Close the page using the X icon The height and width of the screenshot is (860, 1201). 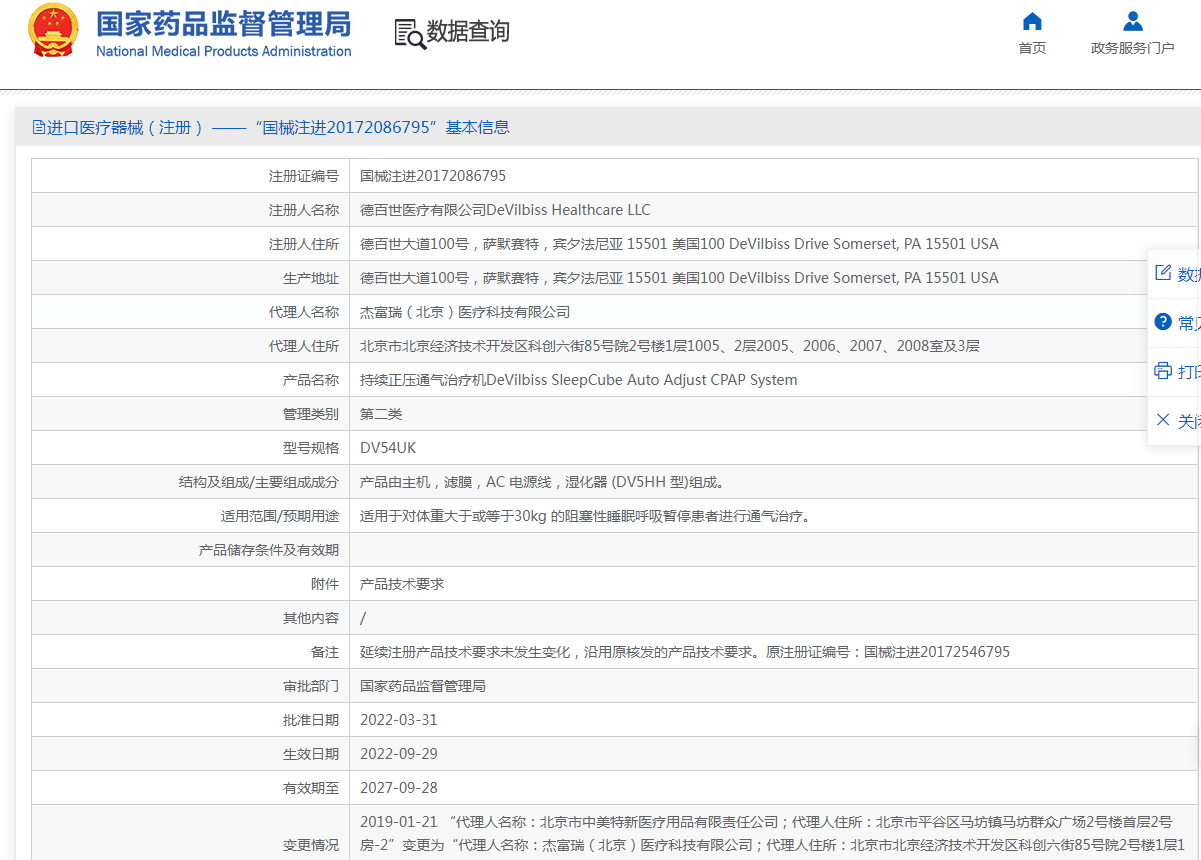pyautogui.click(x=1162, y=420)
